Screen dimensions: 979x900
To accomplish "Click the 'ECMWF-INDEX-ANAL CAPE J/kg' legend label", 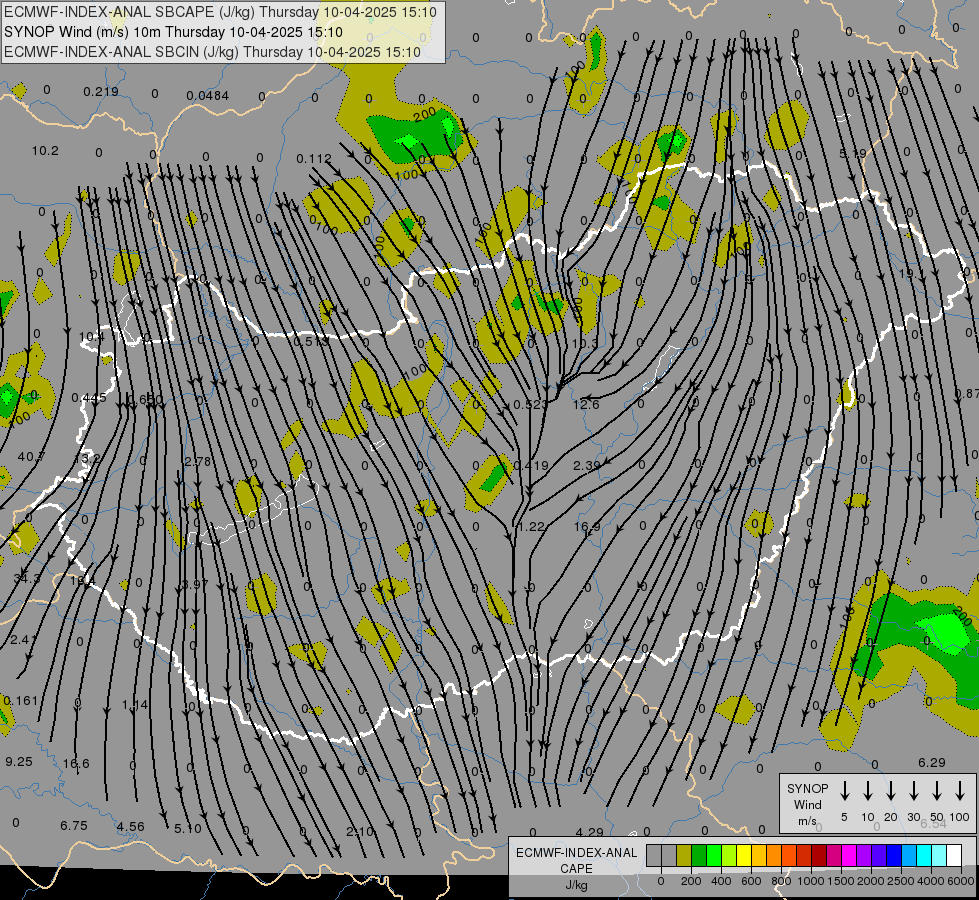I will pos(576,868).
